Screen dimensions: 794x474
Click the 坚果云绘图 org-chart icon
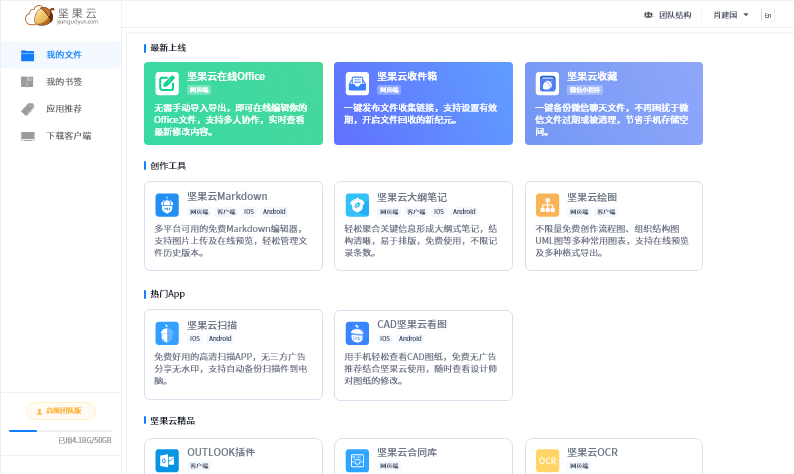tap(547, 205)
